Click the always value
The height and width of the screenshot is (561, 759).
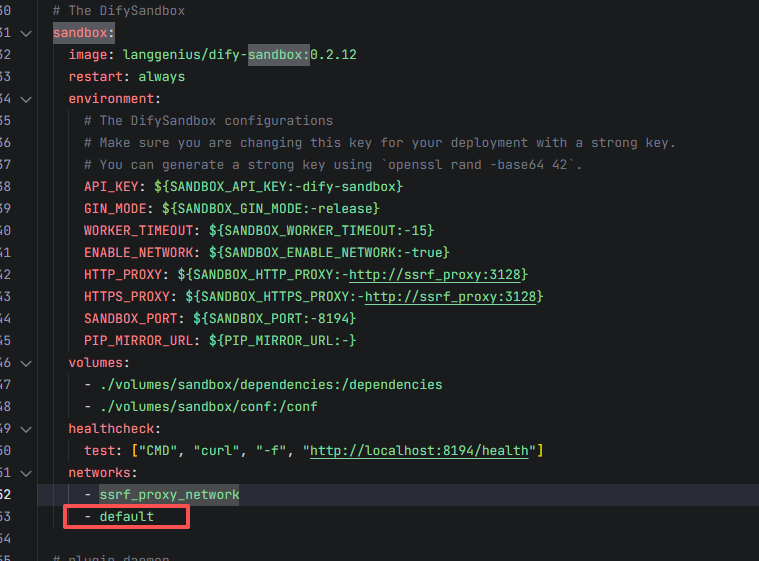point(162,76)
